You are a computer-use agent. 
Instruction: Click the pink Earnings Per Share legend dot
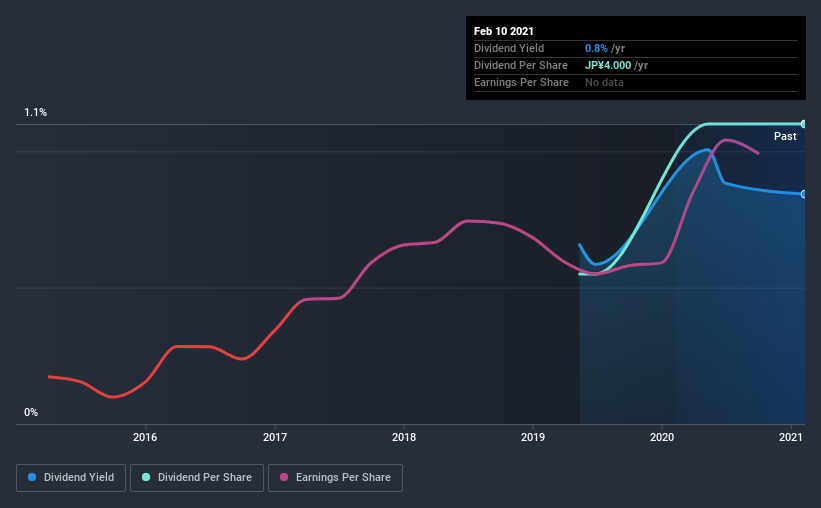point(284,477)
